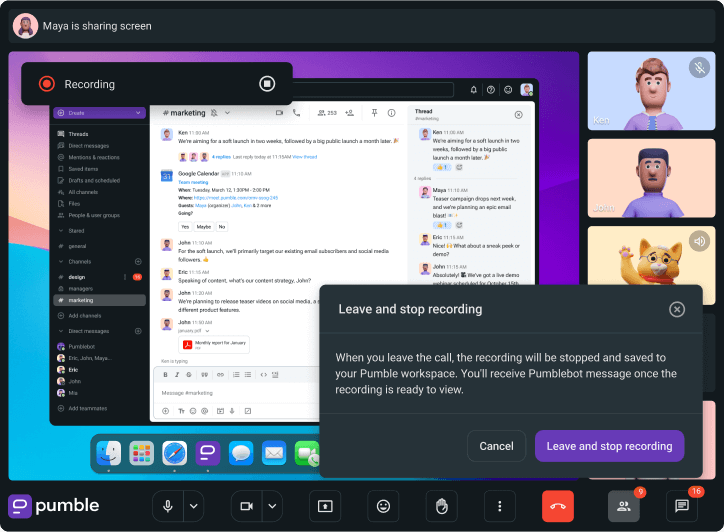Click Yes on the calendar invite
This screenshot has height=532, width=724.
185,227
